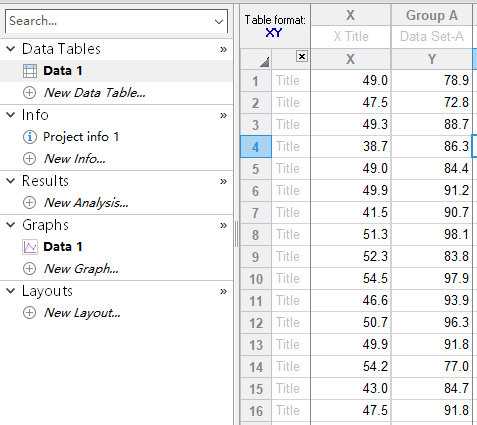
Task: Click the plus icon beside New Layout
Action: 29,313
